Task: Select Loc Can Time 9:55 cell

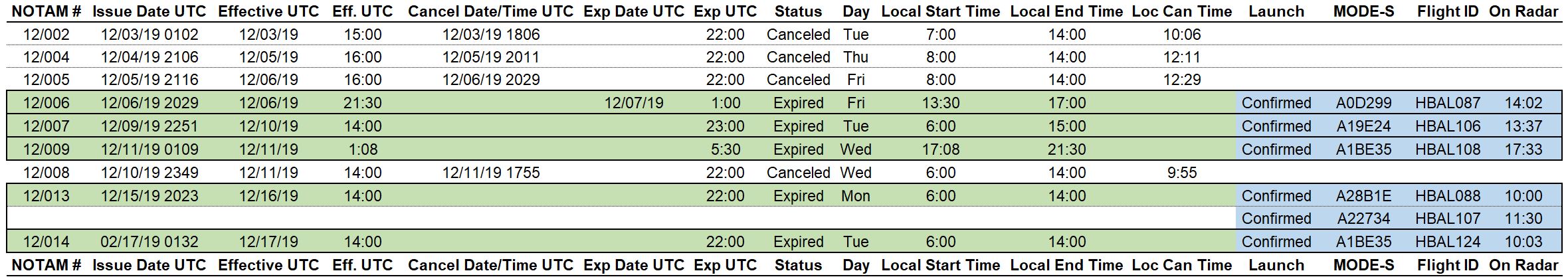Action: pos(1182,173)
